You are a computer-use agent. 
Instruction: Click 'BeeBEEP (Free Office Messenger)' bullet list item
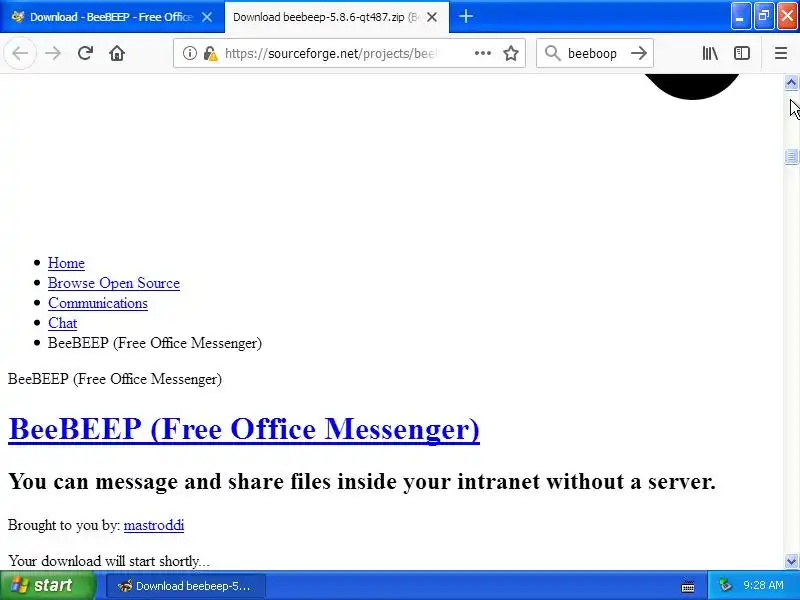155,343
